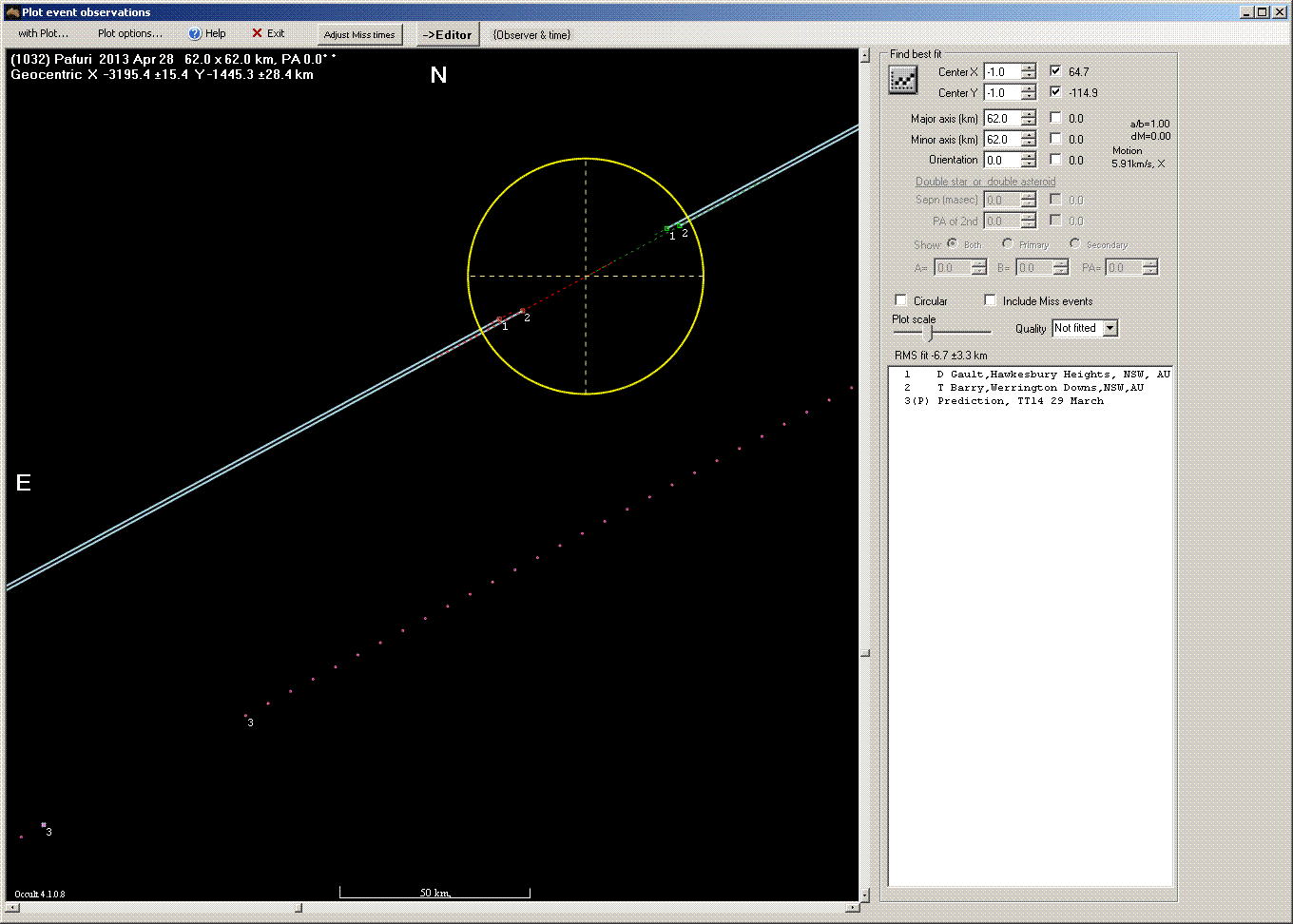Check Include Miss events

click(x=991, y=300)
